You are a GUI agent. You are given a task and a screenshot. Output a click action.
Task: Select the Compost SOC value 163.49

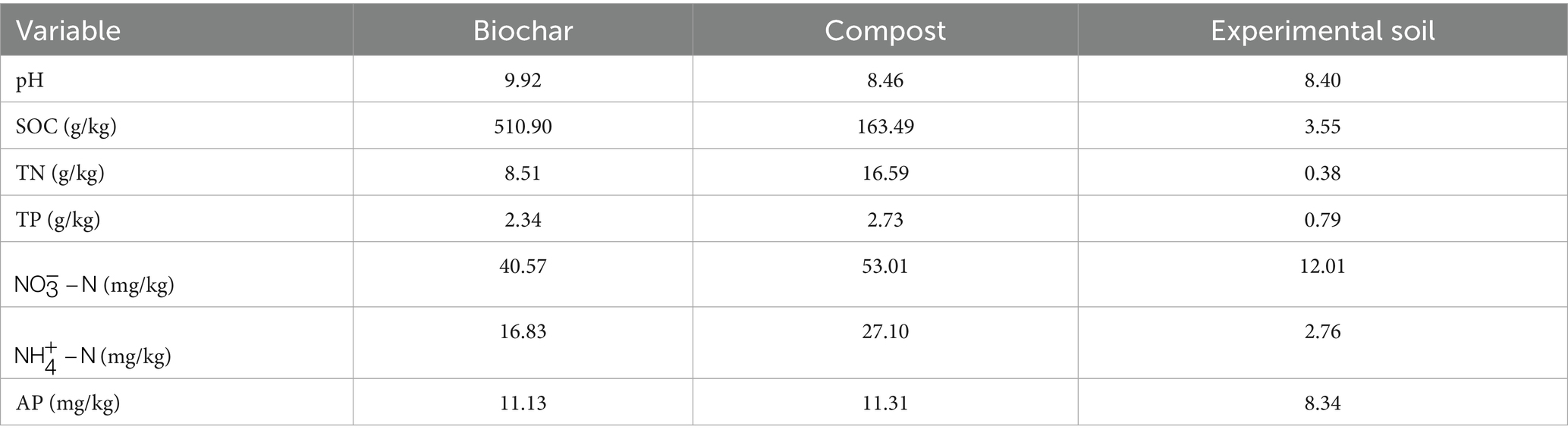click(885, 126)
